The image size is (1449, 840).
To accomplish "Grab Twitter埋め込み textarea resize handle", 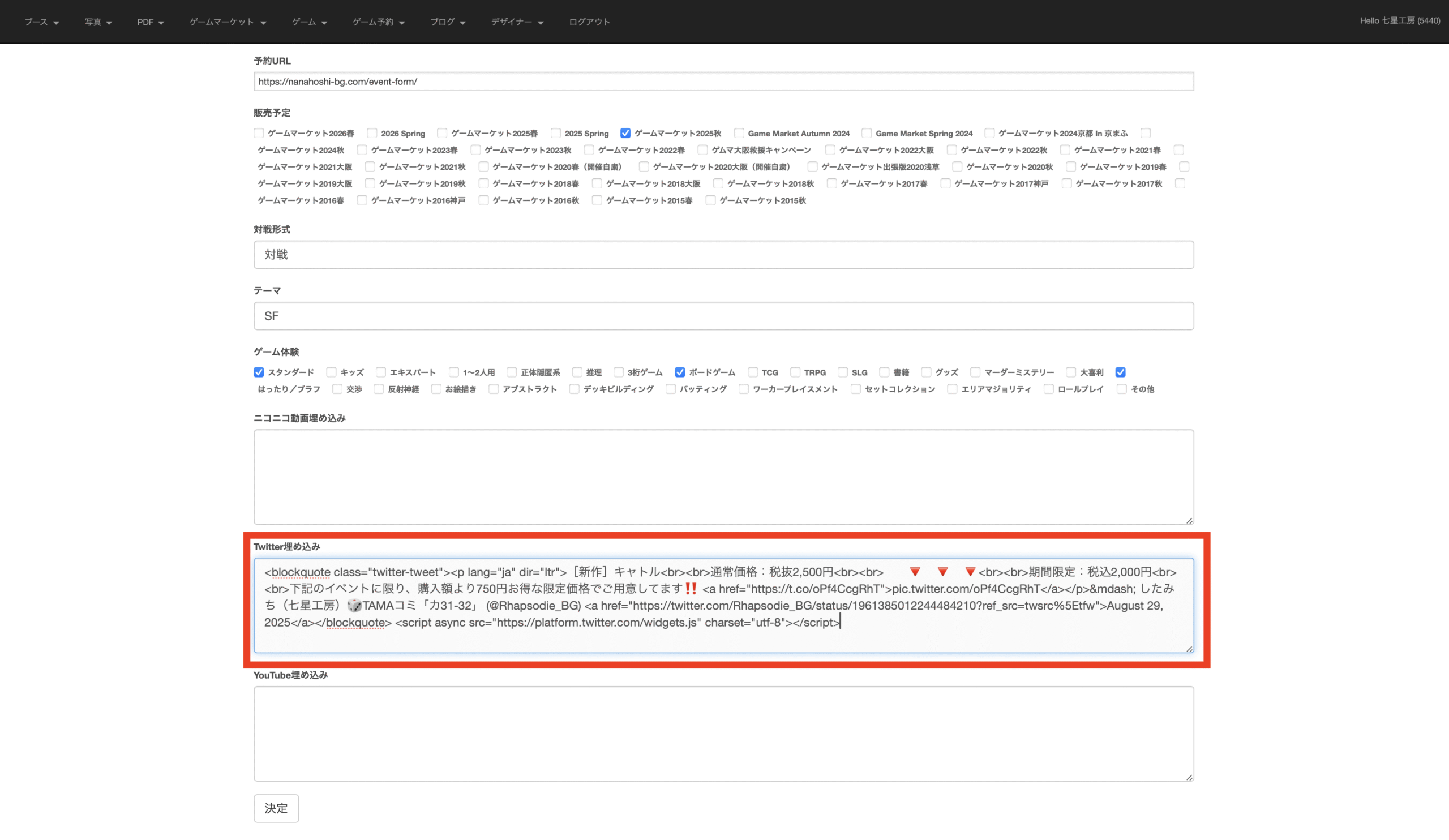I will point(1189,649).
